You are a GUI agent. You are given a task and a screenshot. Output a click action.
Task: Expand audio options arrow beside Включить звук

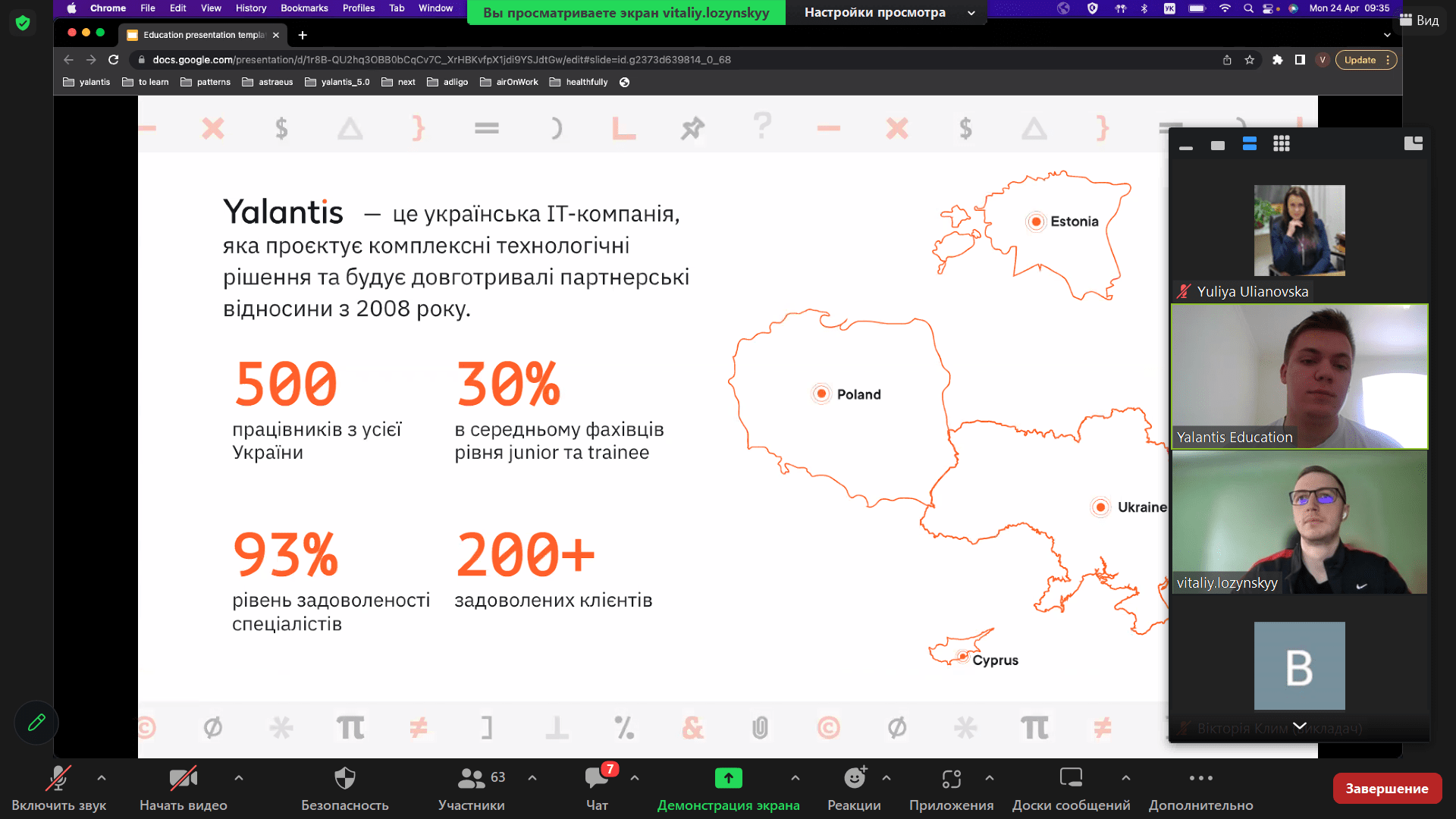tap(102, 777)
